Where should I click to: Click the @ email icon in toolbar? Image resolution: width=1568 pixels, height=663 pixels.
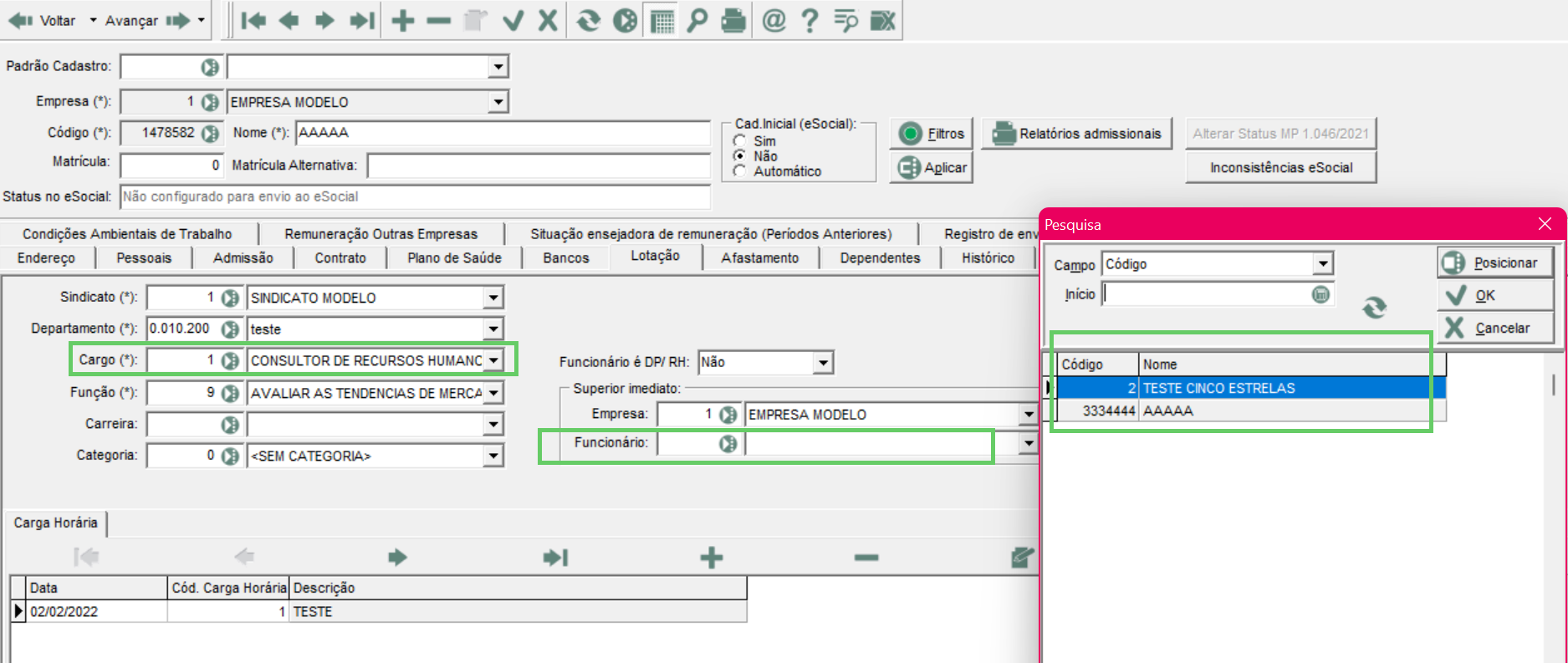(774, 20)
